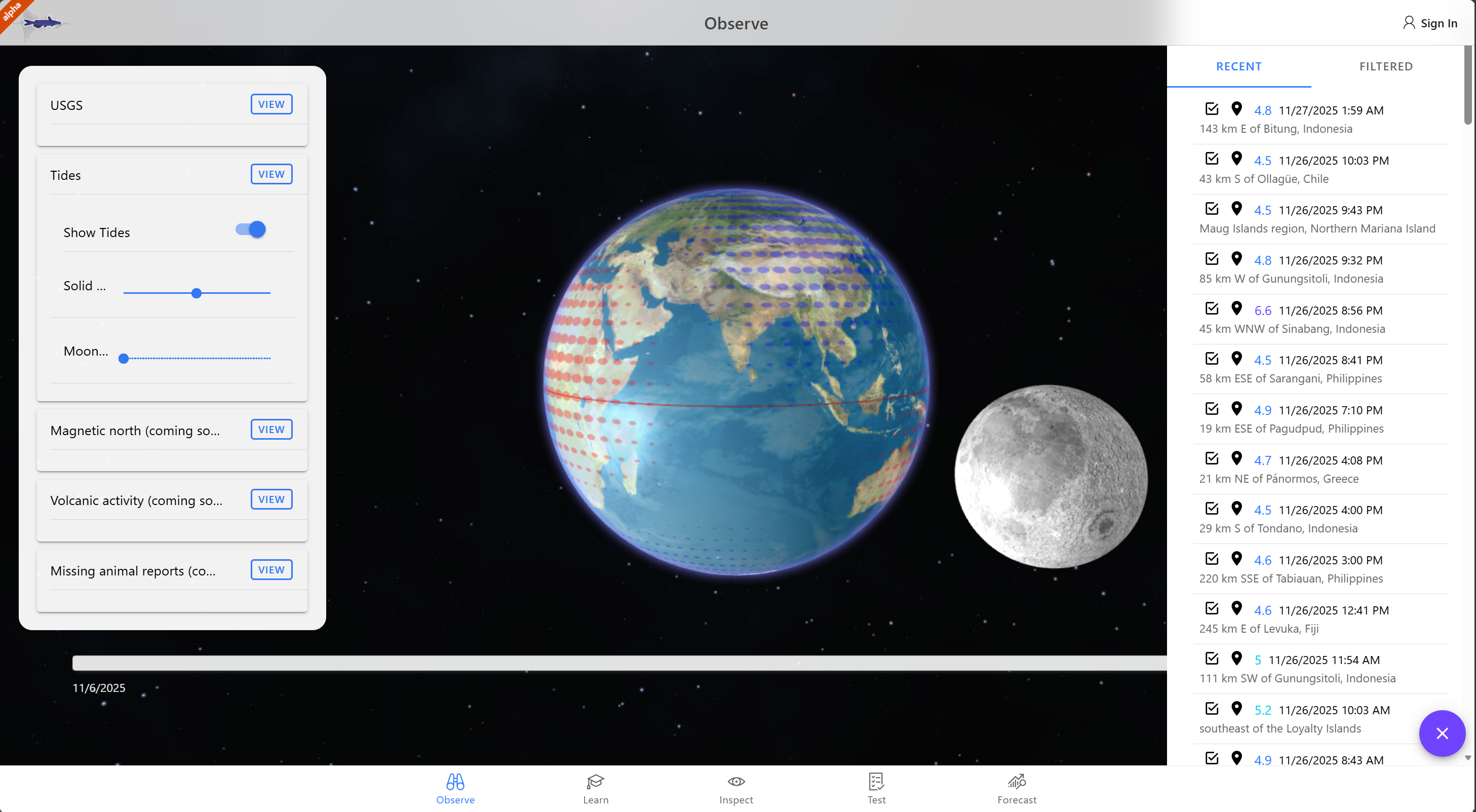This screenshot has height=812, width=1476.
Task: Click the location pin for the Pánormos, Greece quake
Action: (1236, 458)
